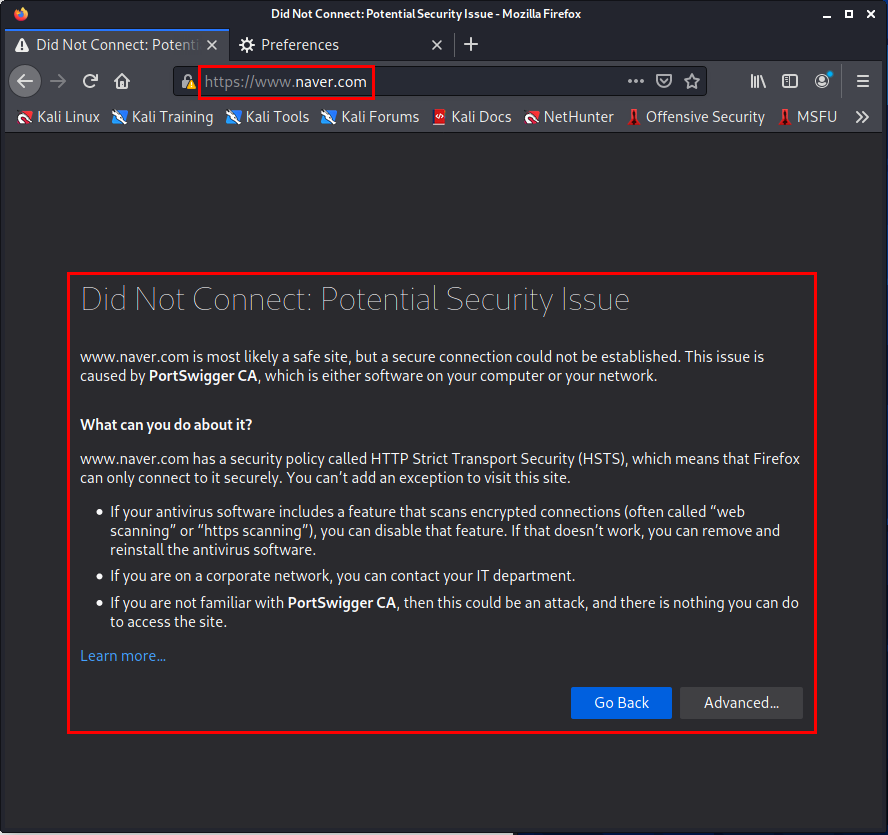Maximize the Firefox window
The image size is (888, 835).
[848, 14]
